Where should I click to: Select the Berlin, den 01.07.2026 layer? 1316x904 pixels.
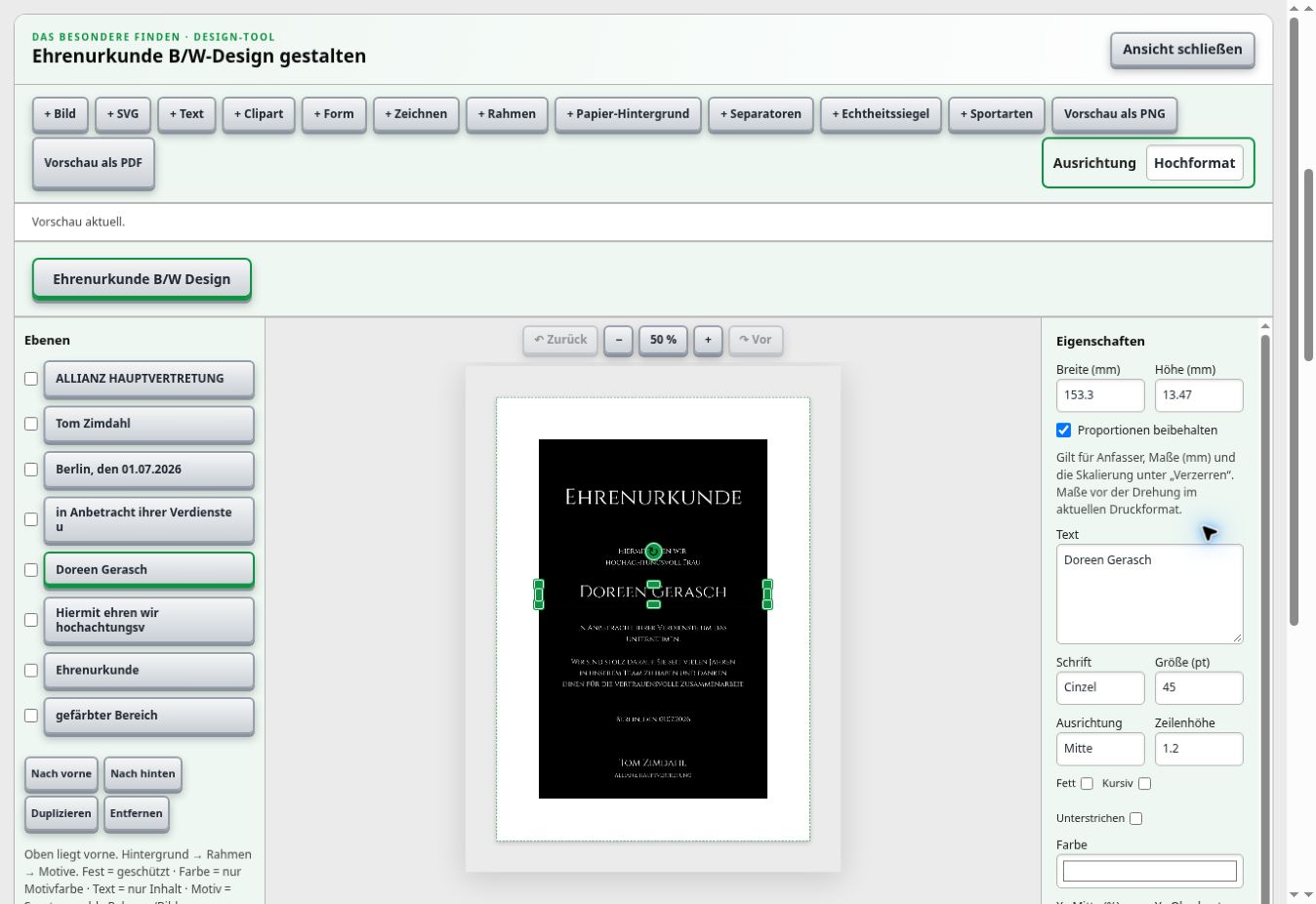(148, 470)
